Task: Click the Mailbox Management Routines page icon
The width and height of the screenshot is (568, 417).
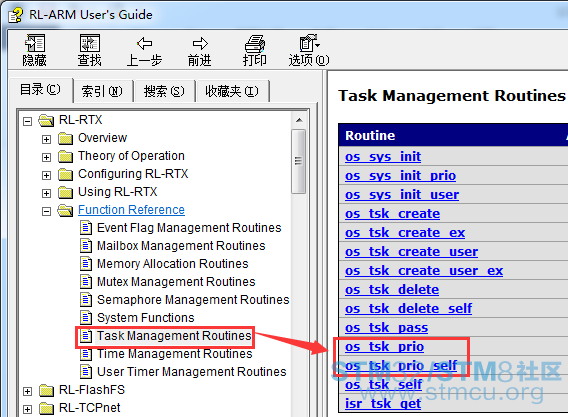Action: [86, 246]
